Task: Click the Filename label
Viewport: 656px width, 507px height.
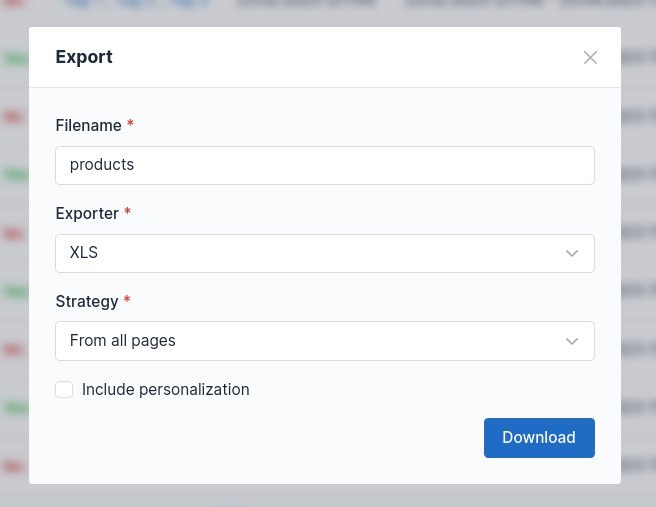Action: coord(89,125)
